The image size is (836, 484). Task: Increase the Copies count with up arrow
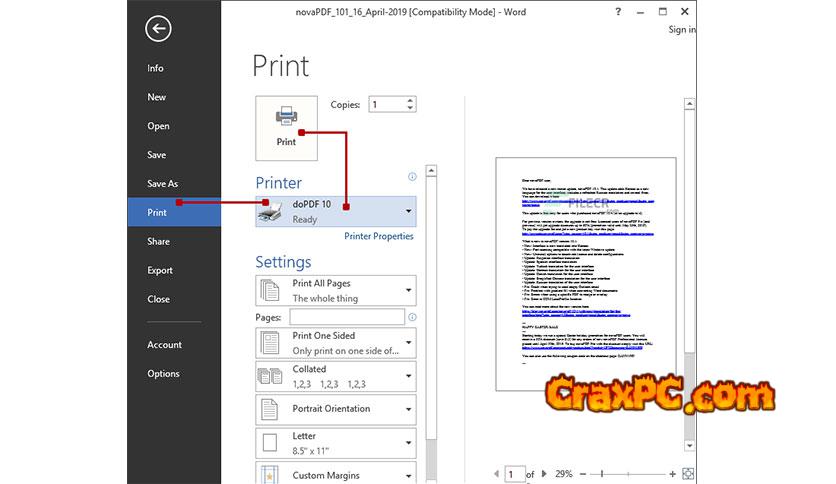(410, 100)
